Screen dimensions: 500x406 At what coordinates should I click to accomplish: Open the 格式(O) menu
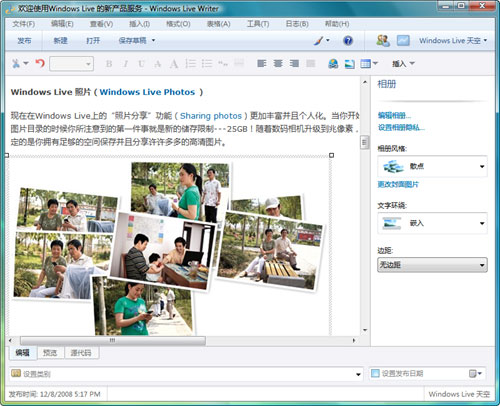click(x=178, y=24)
